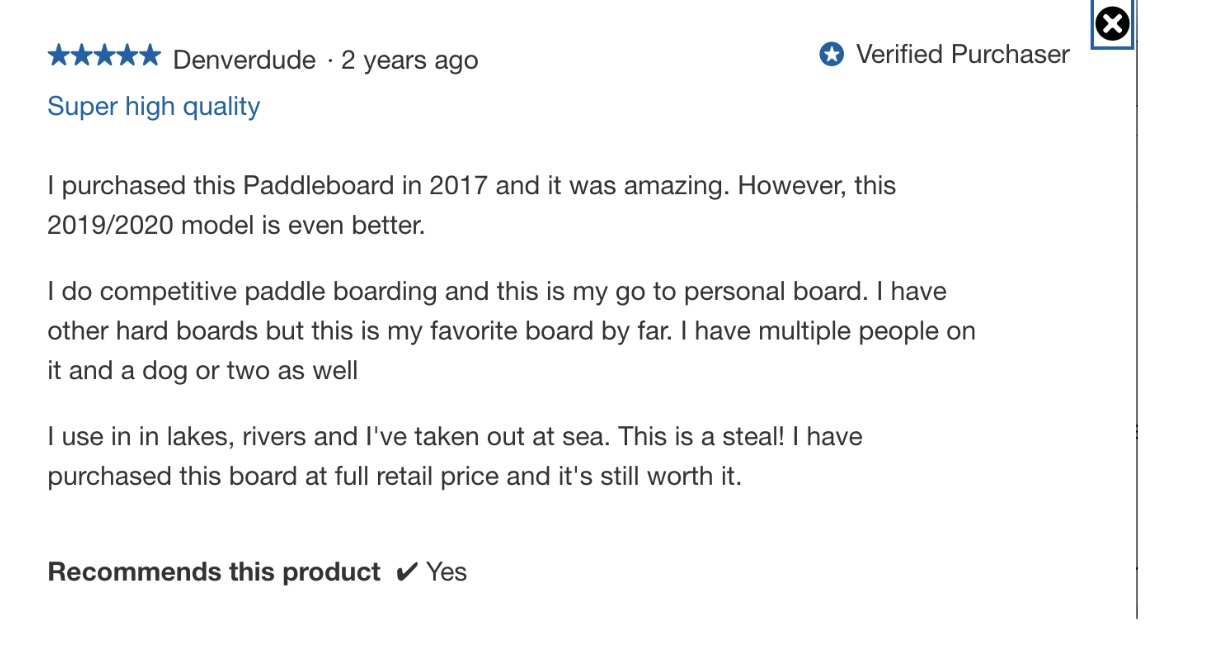Image resolution: width=1212 pixels, height=652 pixels.
Task: Click the checkmark icon beside Yes
Action: (406, 572)
